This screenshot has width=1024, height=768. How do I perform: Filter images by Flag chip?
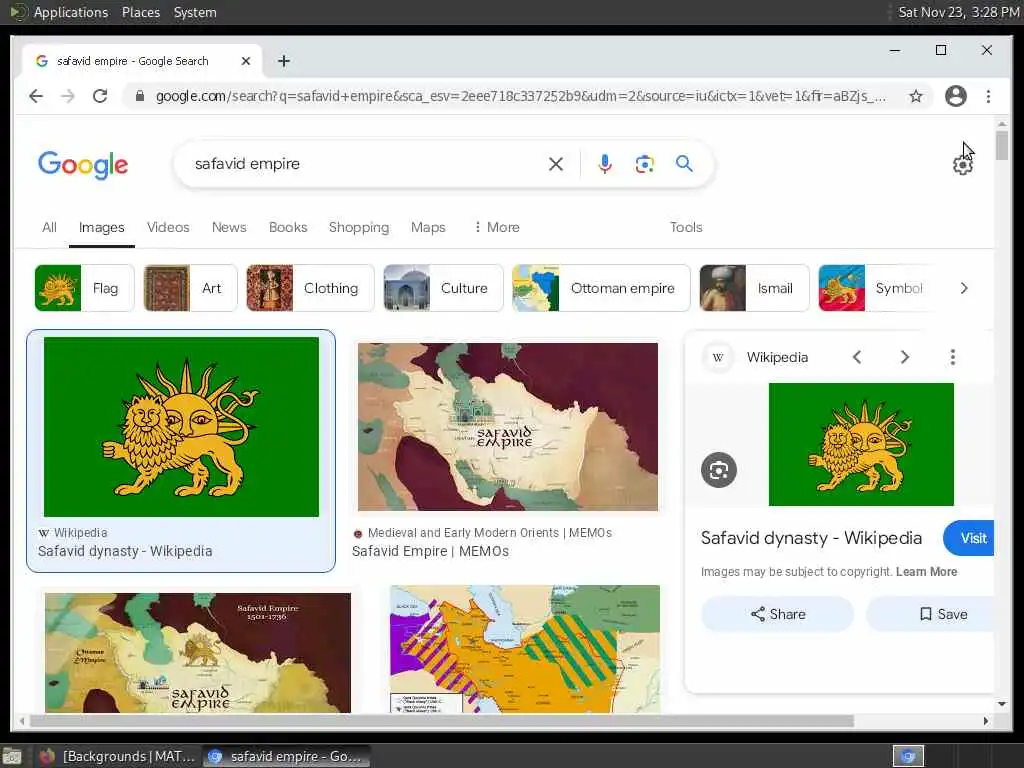click(84, 288)
